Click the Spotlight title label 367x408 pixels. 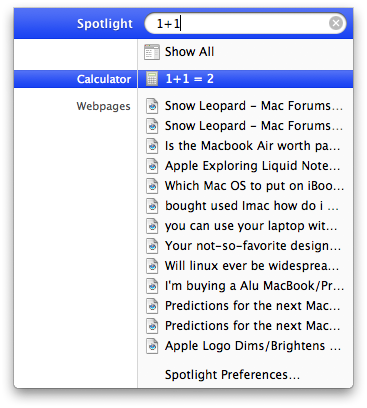[105, 24]
